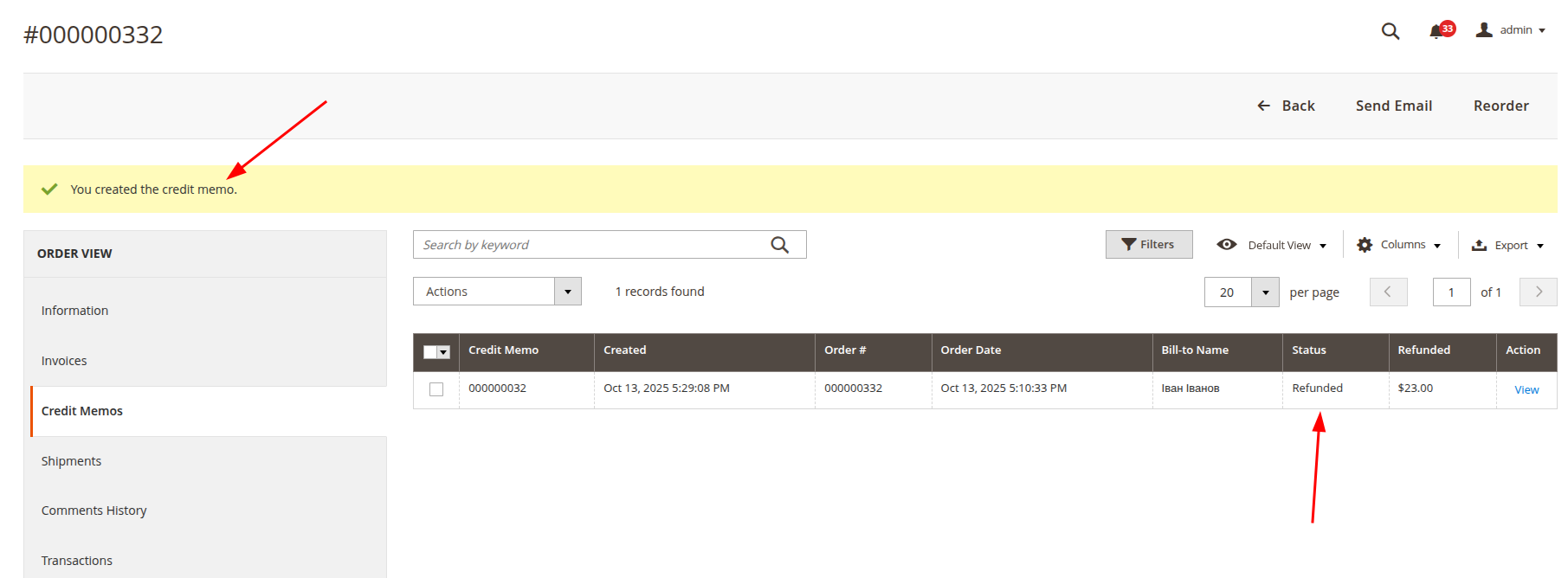Viewport: 1568px width, 578px height.
Task: Switch to the Shipments tab
Action: pyautogui.click(x=71, y=461)
